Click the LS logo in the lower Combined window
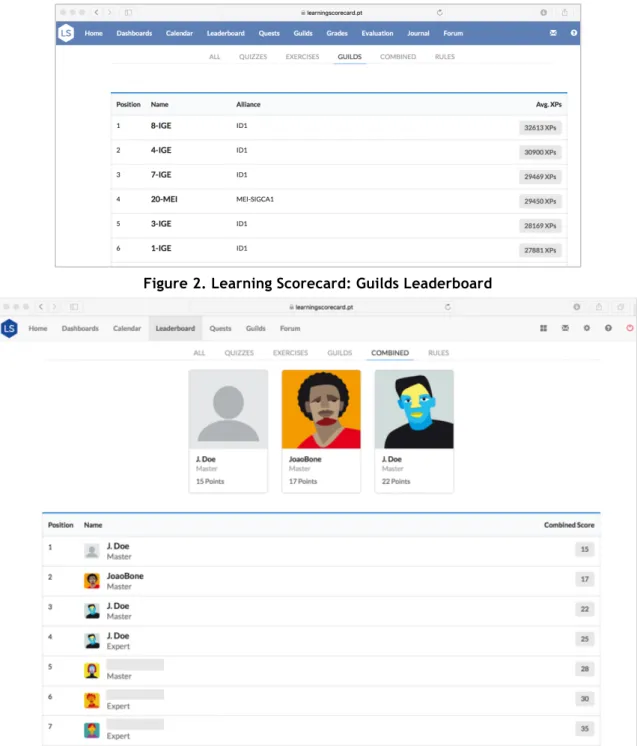The height and width of the screenshot is (746, 637). tap(10, 328)
